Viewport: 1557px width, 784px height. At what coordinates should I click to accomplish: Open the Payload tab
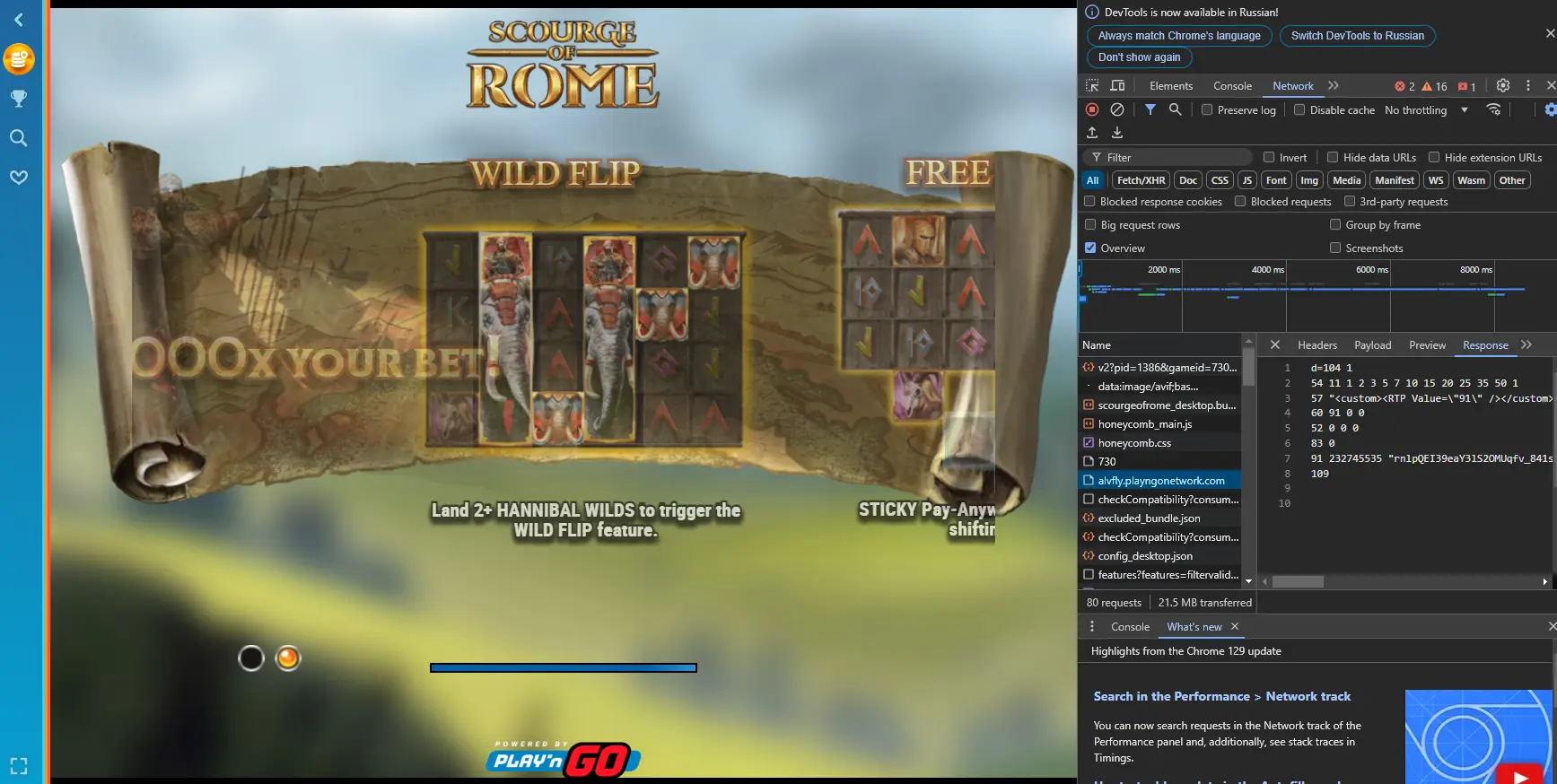(1373, 345)
